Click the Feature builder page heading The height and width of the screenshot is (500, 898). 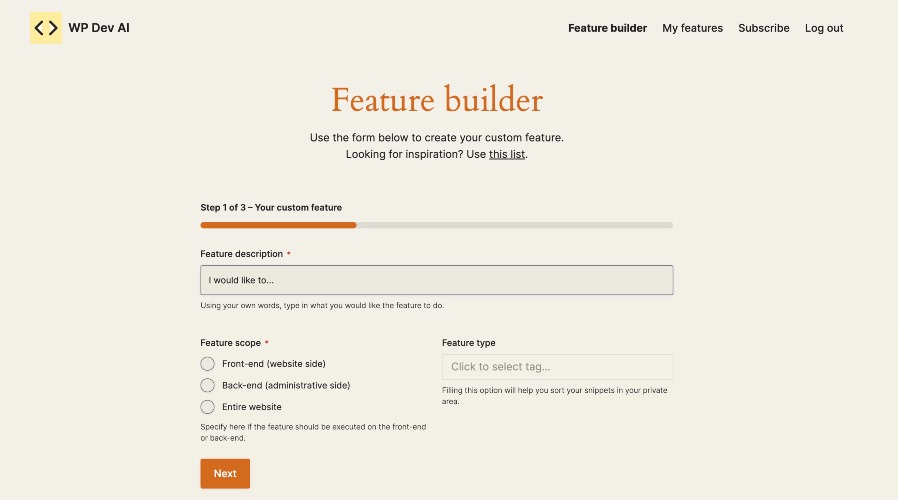coord(437,100)
